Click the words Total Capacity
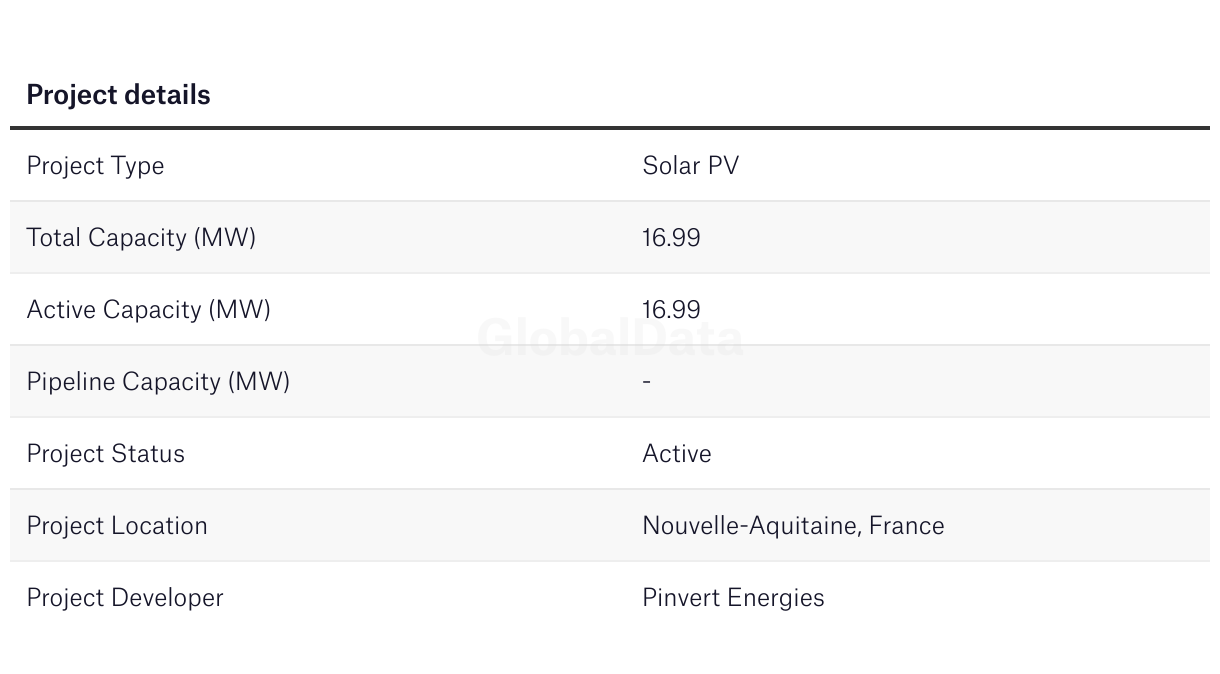The width and height of the screenshot is (1220, 674). 107,238
